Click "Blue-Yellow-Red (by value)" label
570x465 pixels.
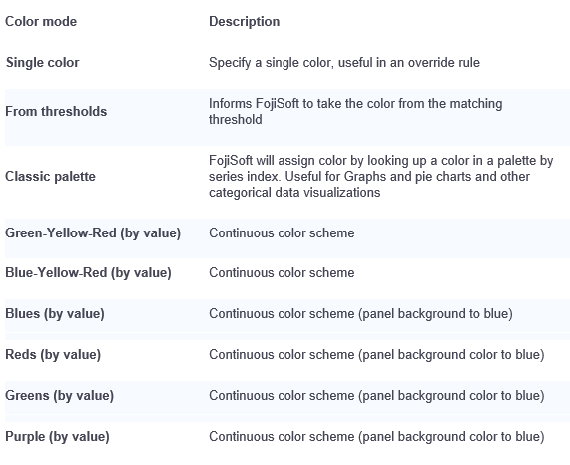click(x=88, y=272)
